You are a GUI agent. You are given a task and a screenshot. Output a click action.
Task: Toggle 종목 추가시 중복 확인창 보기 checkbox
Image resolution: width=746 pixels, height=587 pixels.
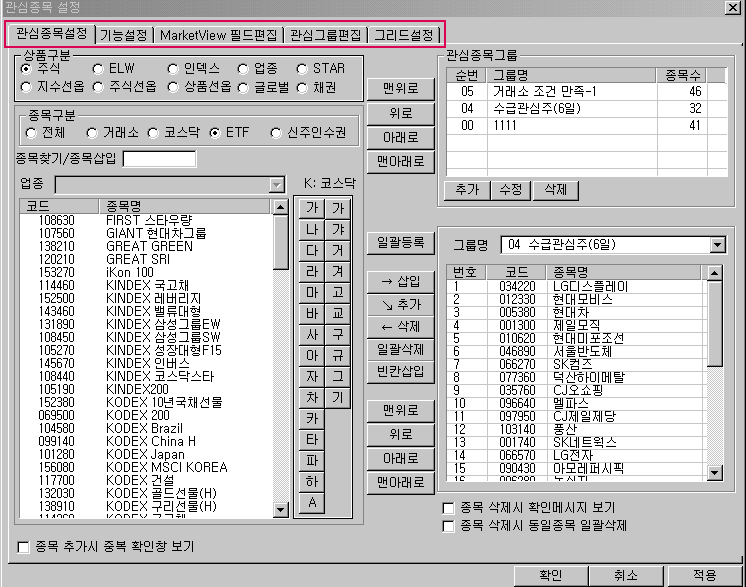[23, 547]
